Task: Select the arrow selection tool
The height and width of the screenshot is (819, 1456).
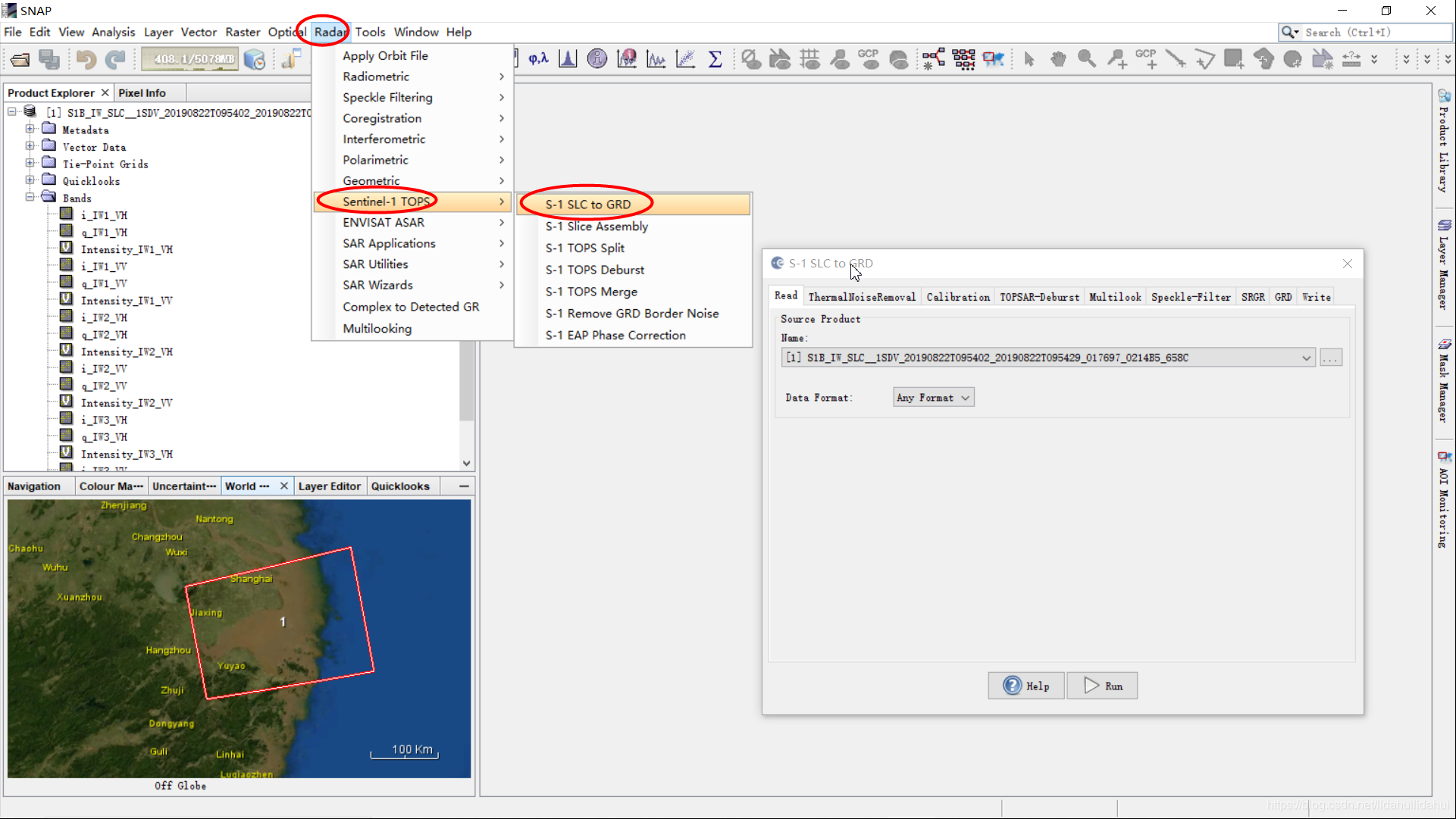Action: tap(1029, 59)
